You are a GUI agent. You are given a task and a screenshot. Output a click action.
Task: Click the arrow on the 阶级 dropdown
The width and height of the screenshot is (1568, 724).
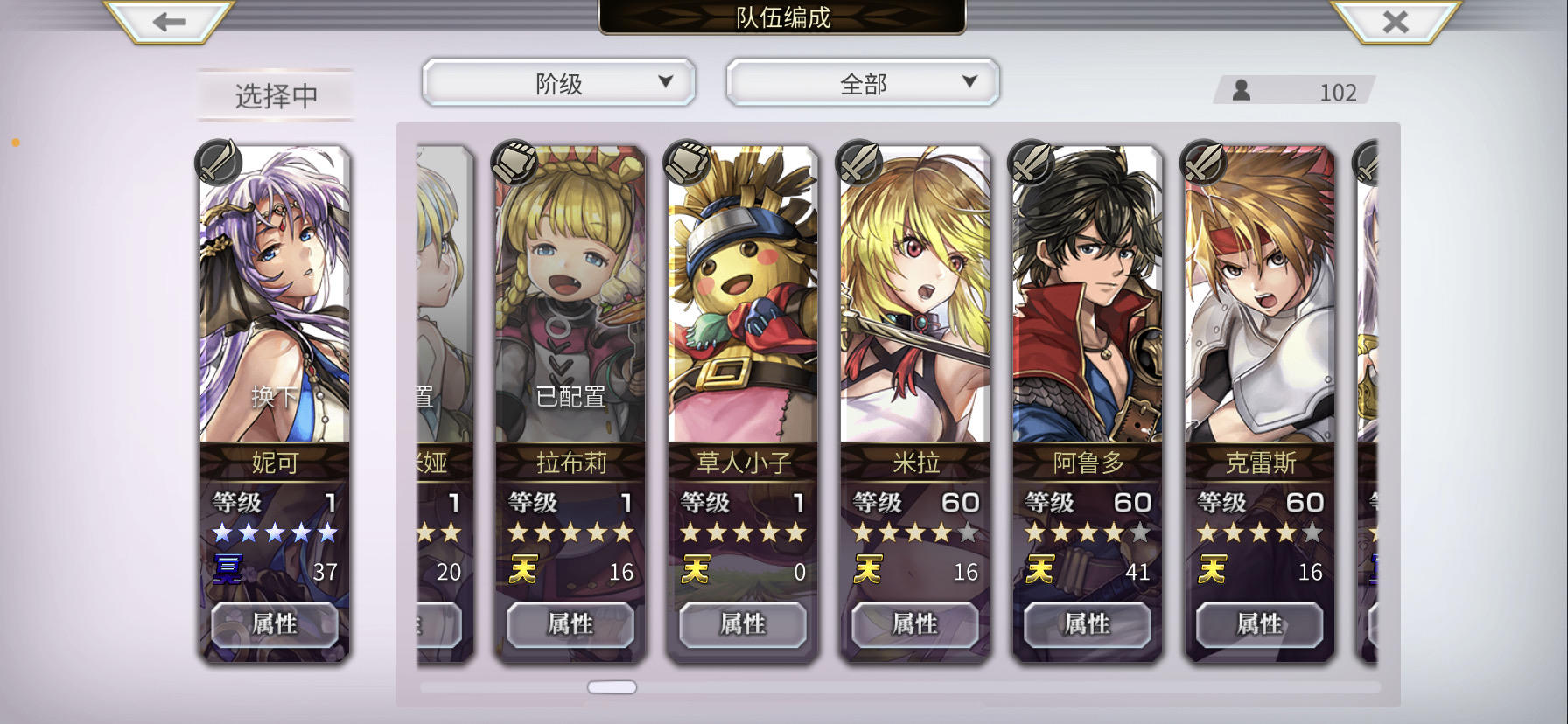click(666, 82)
